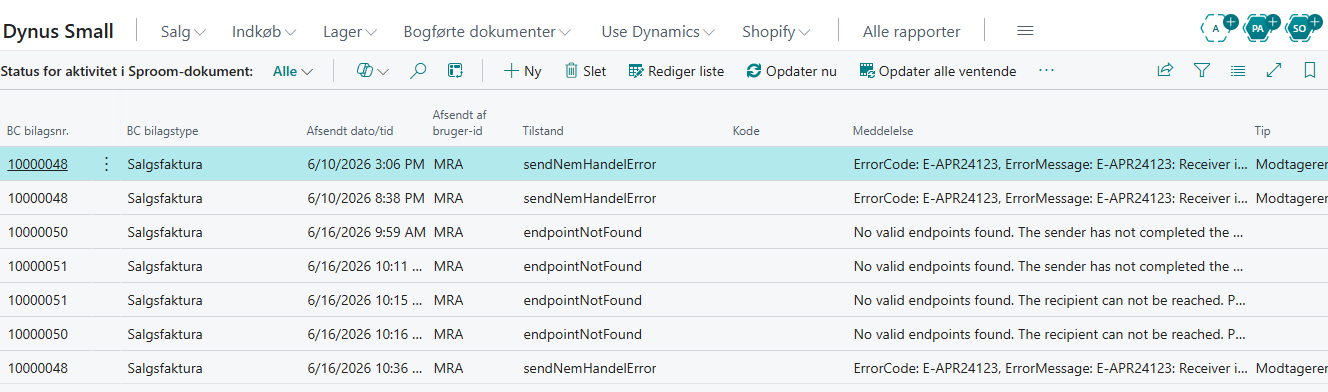The height and width of the screenshot is (392, 1328).
Task: Click the Tip column header
Action: 1262,131
